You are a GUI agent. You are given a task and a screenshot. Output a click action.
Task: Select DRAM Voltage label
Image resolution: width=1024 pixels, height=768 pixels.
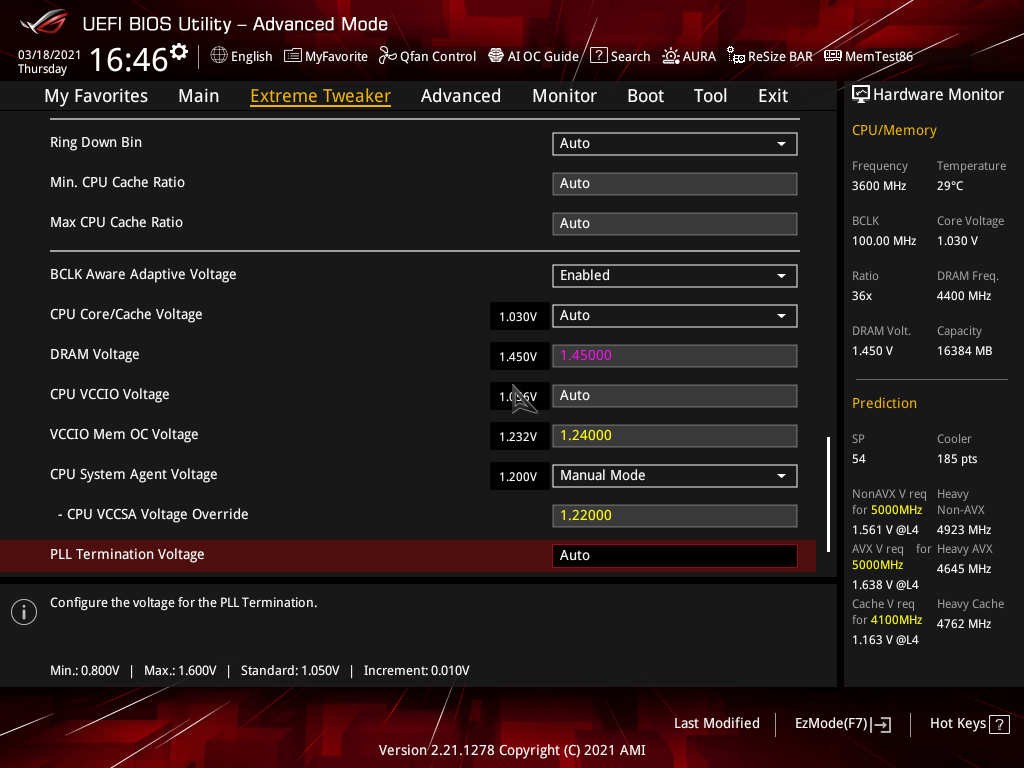point(95,355)
